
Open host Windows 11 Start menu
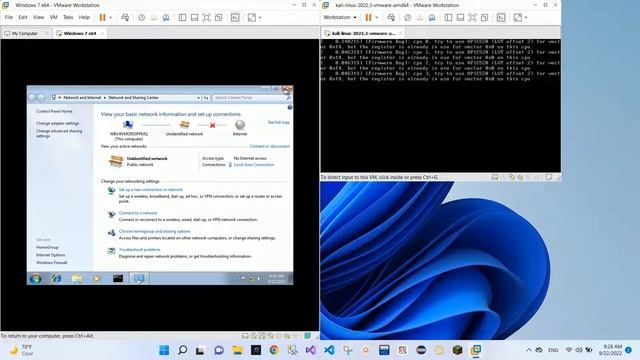164,350
